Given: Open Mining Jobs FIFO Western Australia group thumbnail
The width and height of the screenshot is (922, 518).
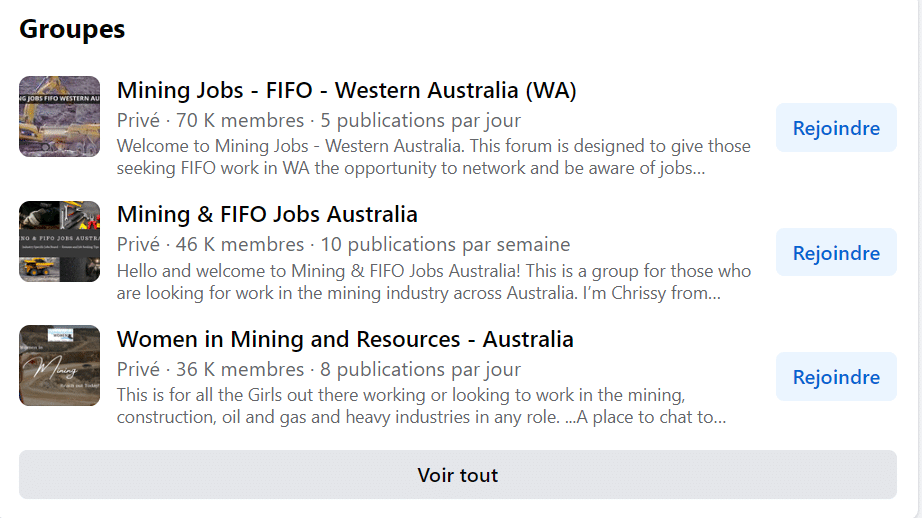Looking at the screenshot, I should (59, 116).
